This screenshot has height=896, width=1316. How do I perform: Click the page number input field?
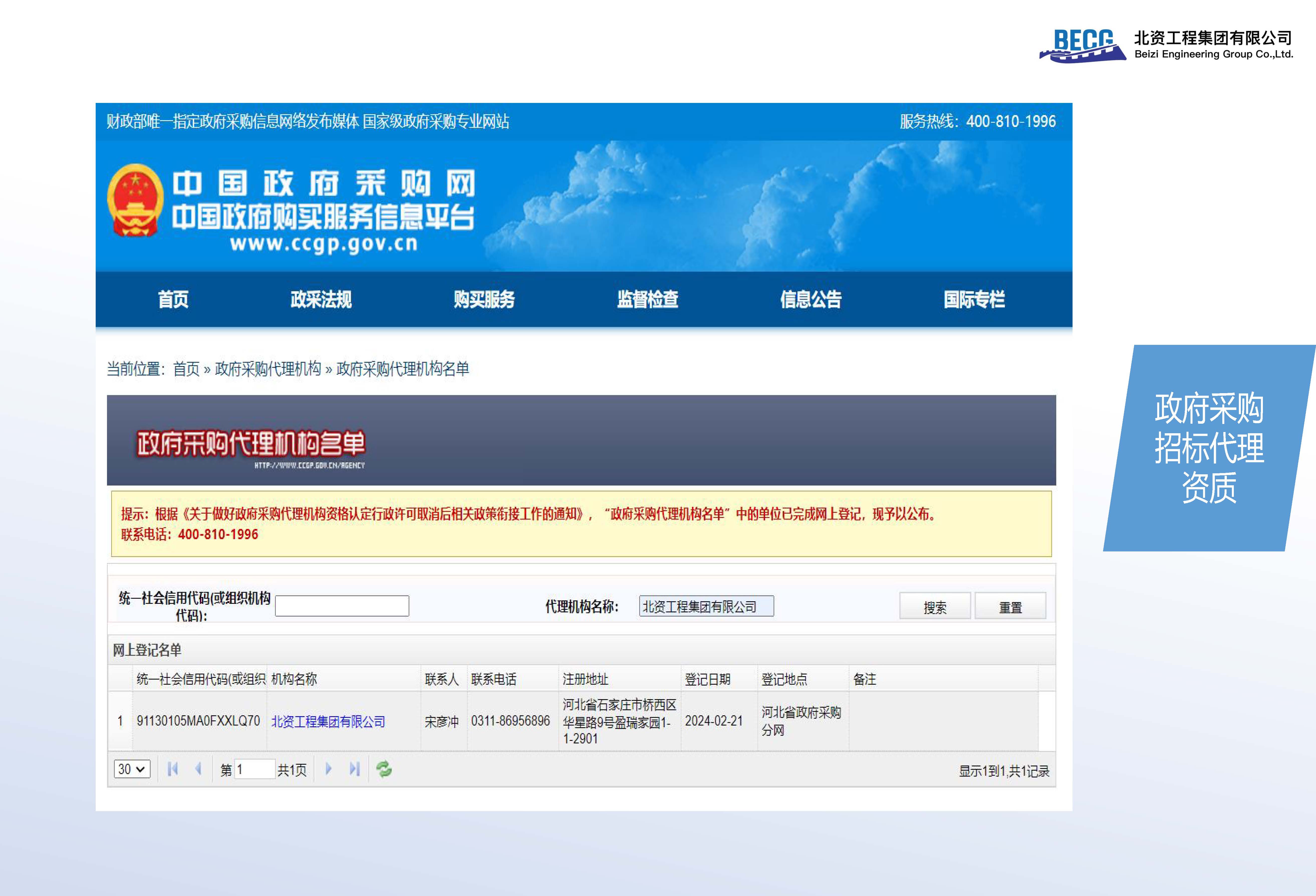(254, 769)
